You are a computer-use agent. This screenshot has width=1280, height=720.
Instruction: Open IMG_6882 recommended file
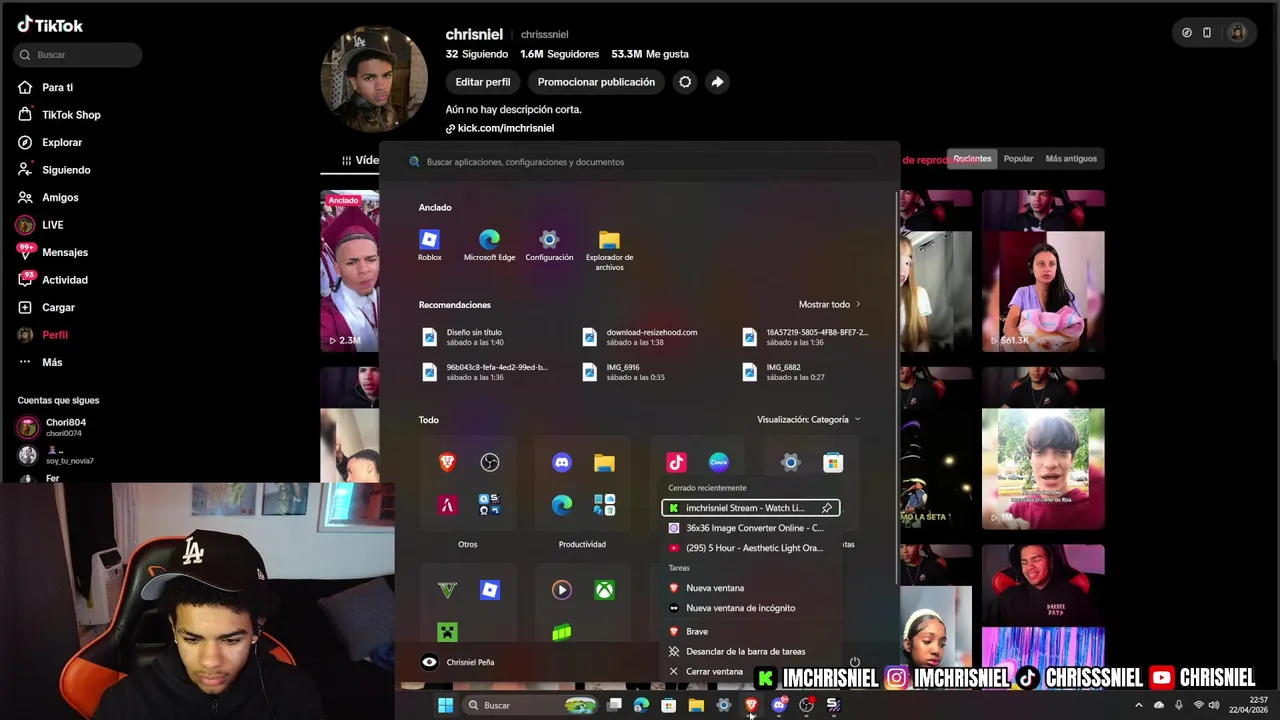click(x=784, y=372)
